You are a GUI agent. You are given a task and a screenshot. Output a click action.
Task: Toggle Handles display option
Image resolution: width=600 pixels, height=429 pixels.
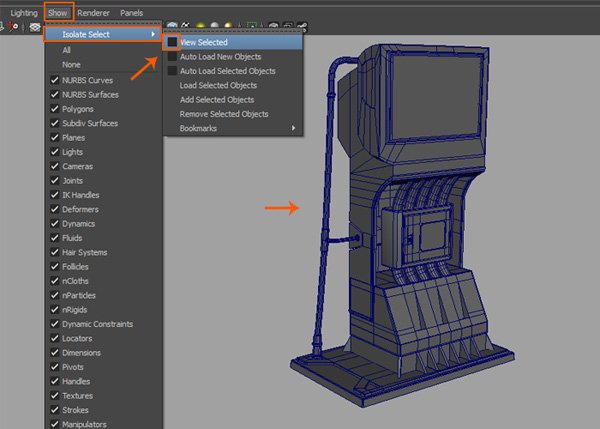click(x=54, y=382)
